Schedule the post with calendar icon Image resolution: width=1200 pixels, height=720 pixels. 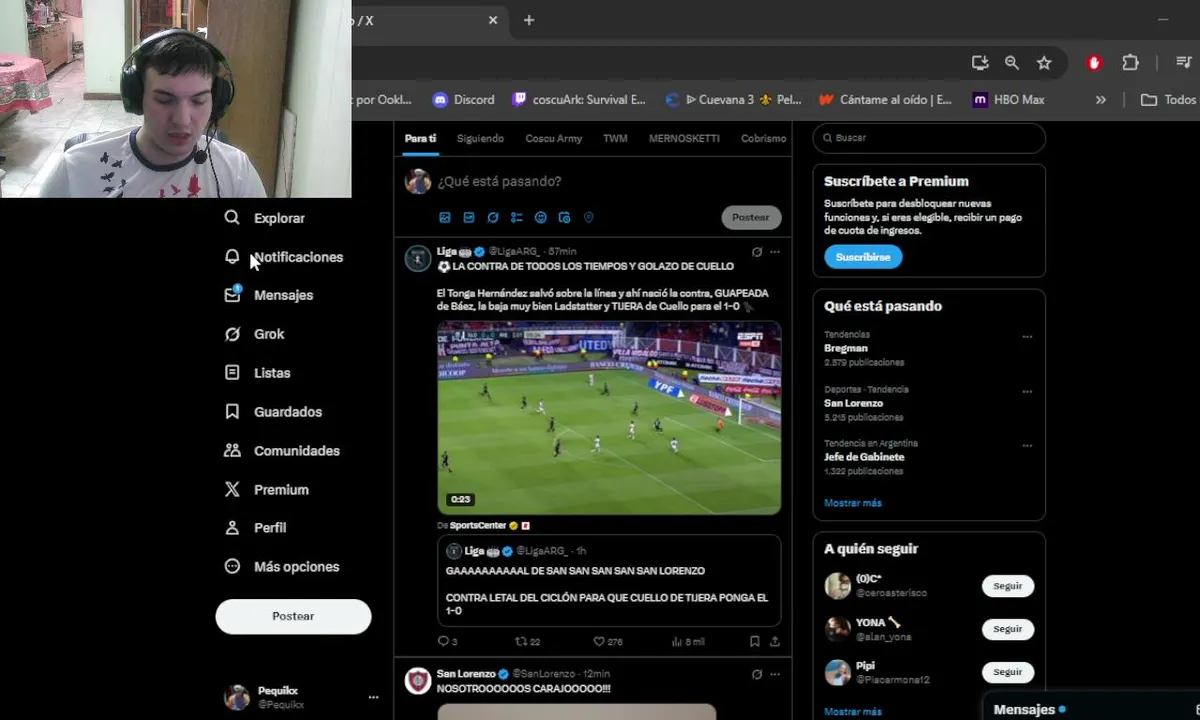pyautogui.click(x=564, y=217)
